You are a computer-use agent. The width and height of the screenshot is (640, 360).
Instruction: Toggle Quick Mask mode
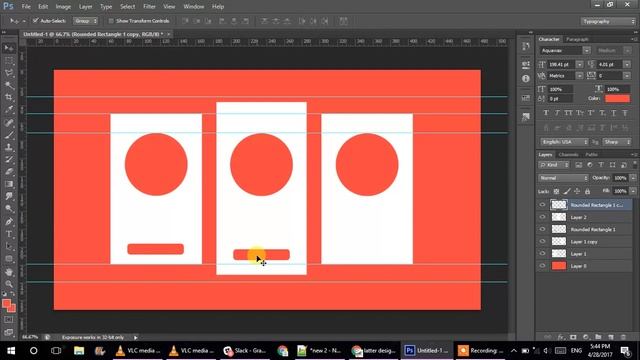pyautogui.click(x=9, y=320)
